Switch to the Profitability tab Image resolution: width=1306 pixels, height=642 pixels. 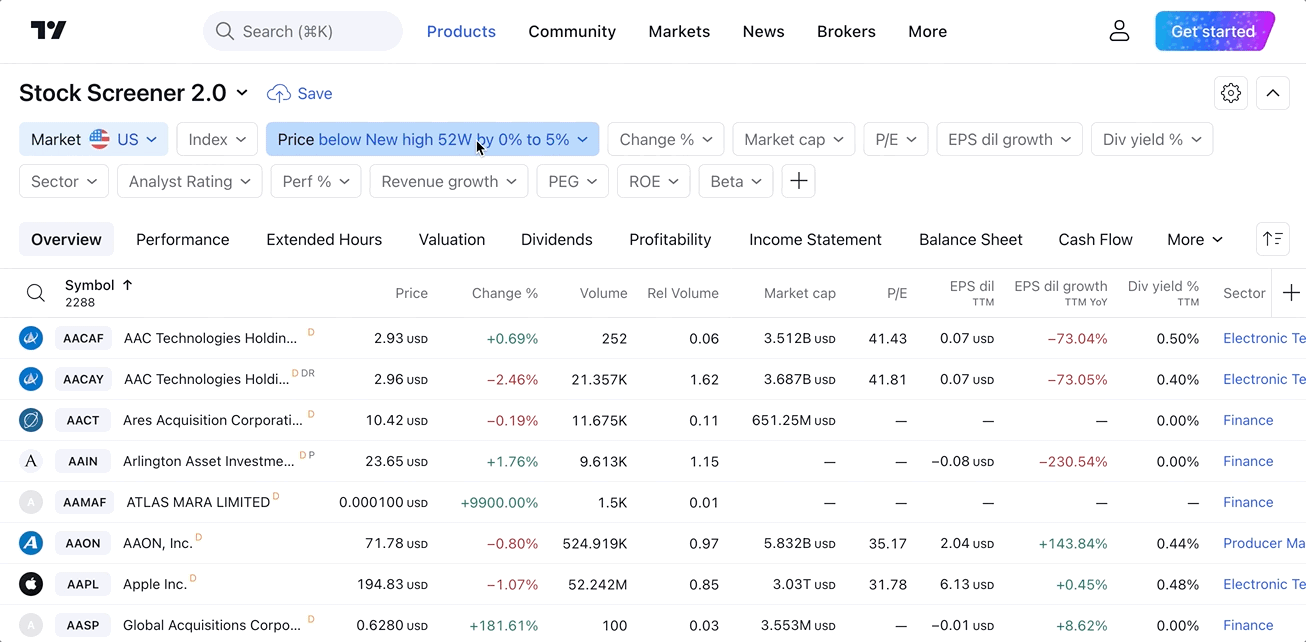click(x=670, y=239)
